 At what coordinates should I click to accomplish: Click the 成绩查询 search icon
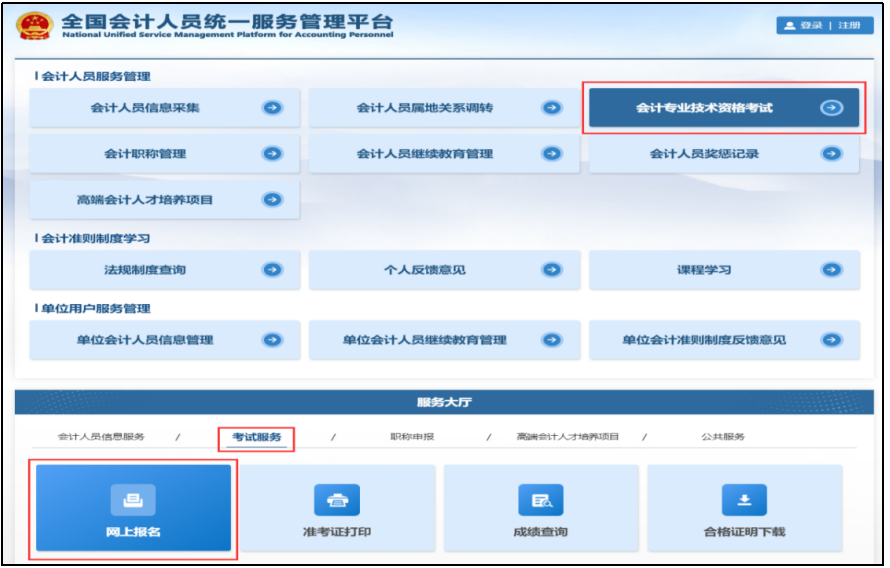[x=541, y=499]
